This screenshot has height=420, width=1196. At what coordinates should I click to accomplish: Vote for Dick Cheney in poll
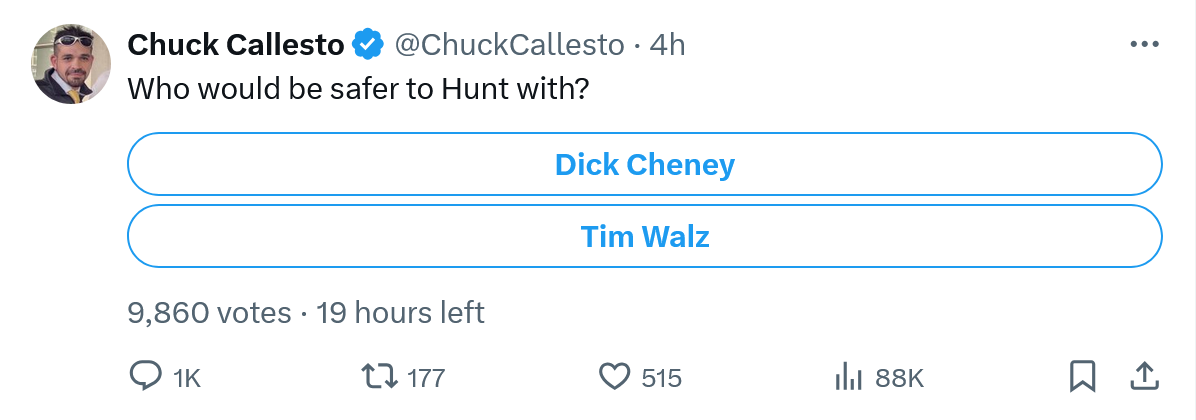click(x=644, y=164)
